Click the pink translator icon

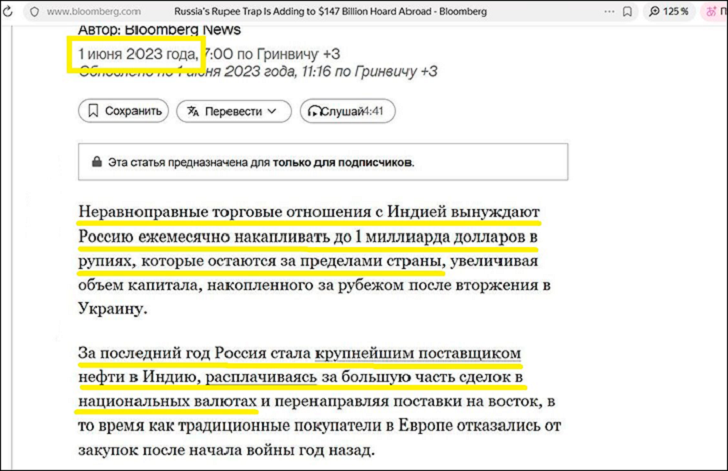pos(711,12)
